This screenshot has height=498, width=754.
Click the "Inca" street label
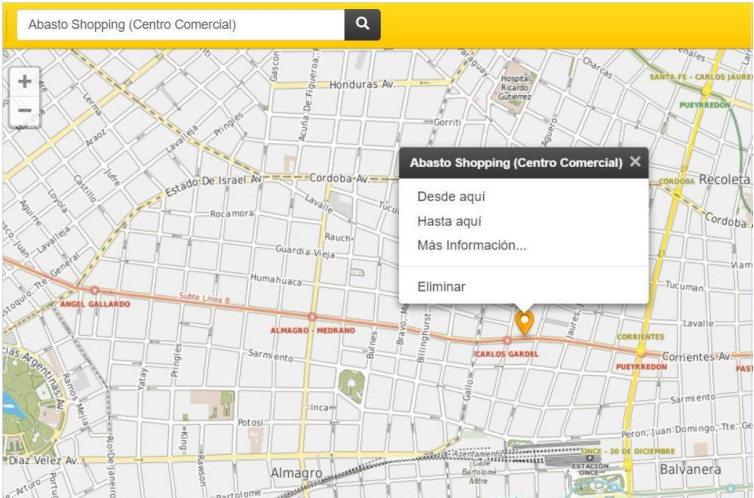pos(319,408)
